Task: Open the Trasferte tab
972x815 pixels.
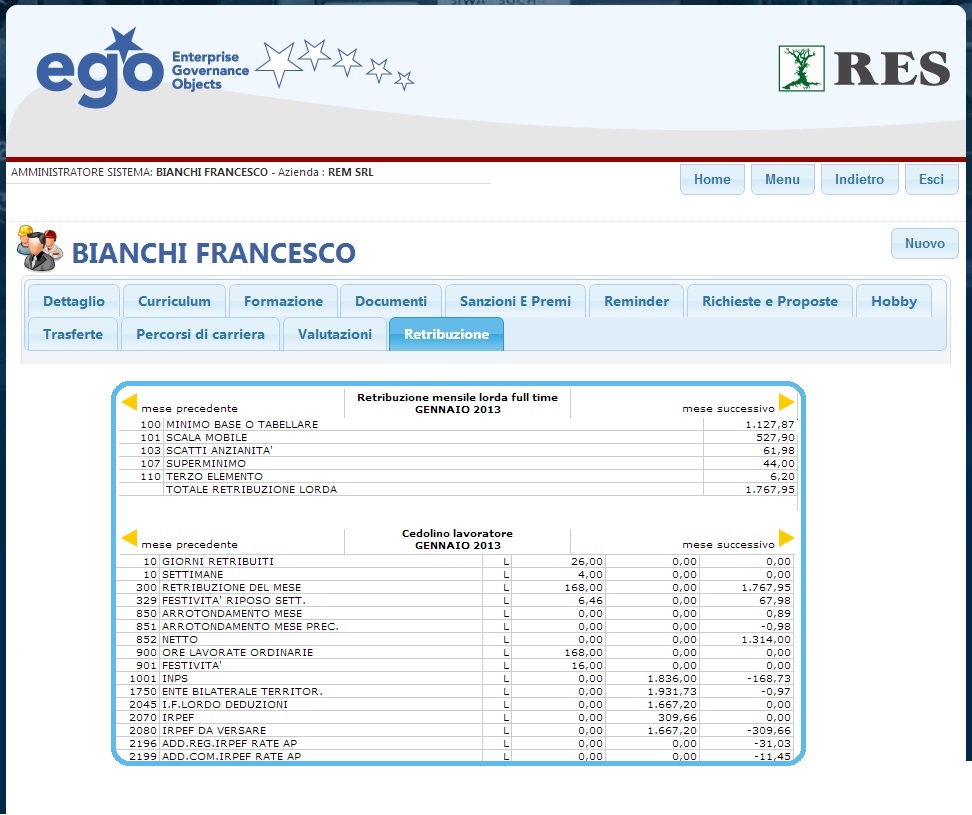Action: [x=73, y=334]
